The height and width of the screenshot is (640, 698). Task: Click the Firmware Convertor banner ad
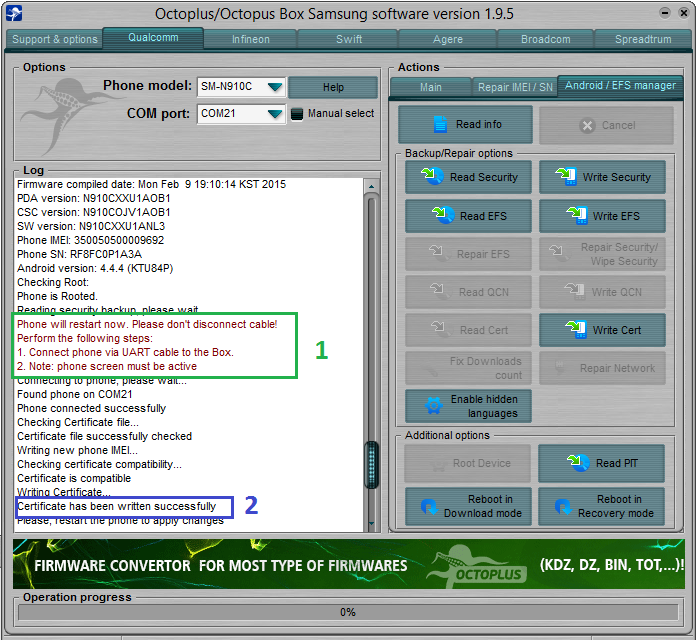click(349, 564)
